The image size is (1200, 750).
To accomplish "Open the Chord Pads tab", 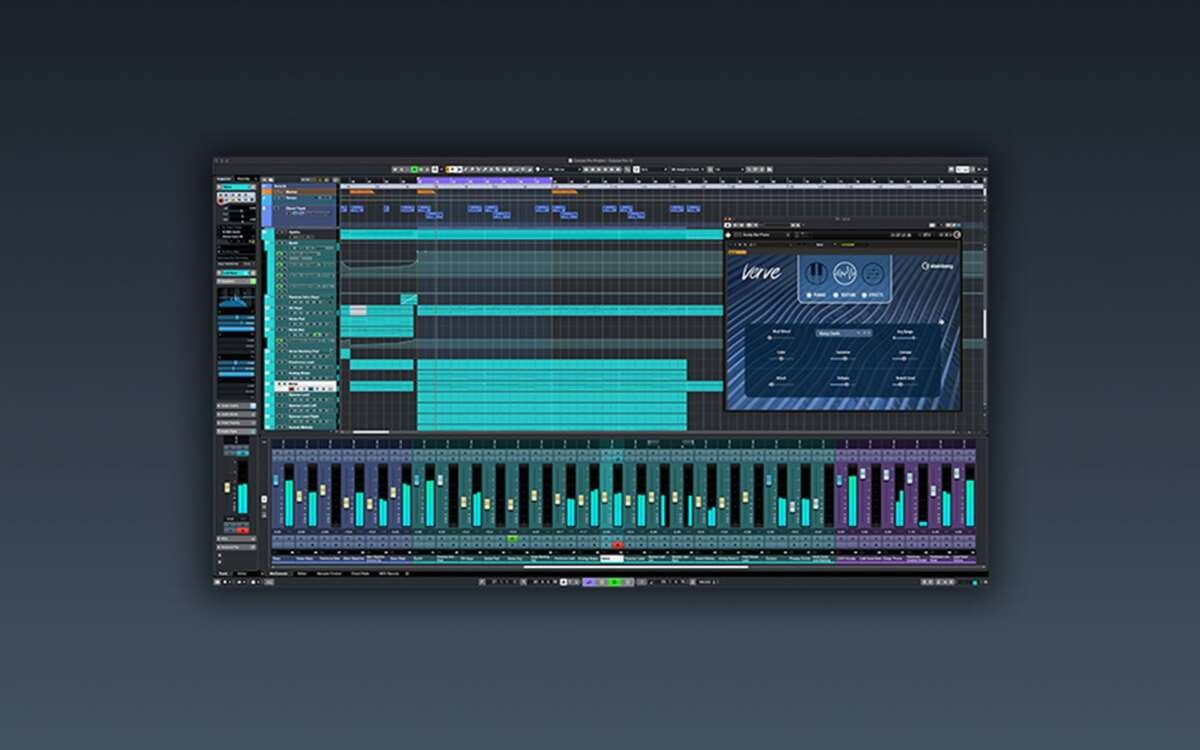I will pos(360,573).
